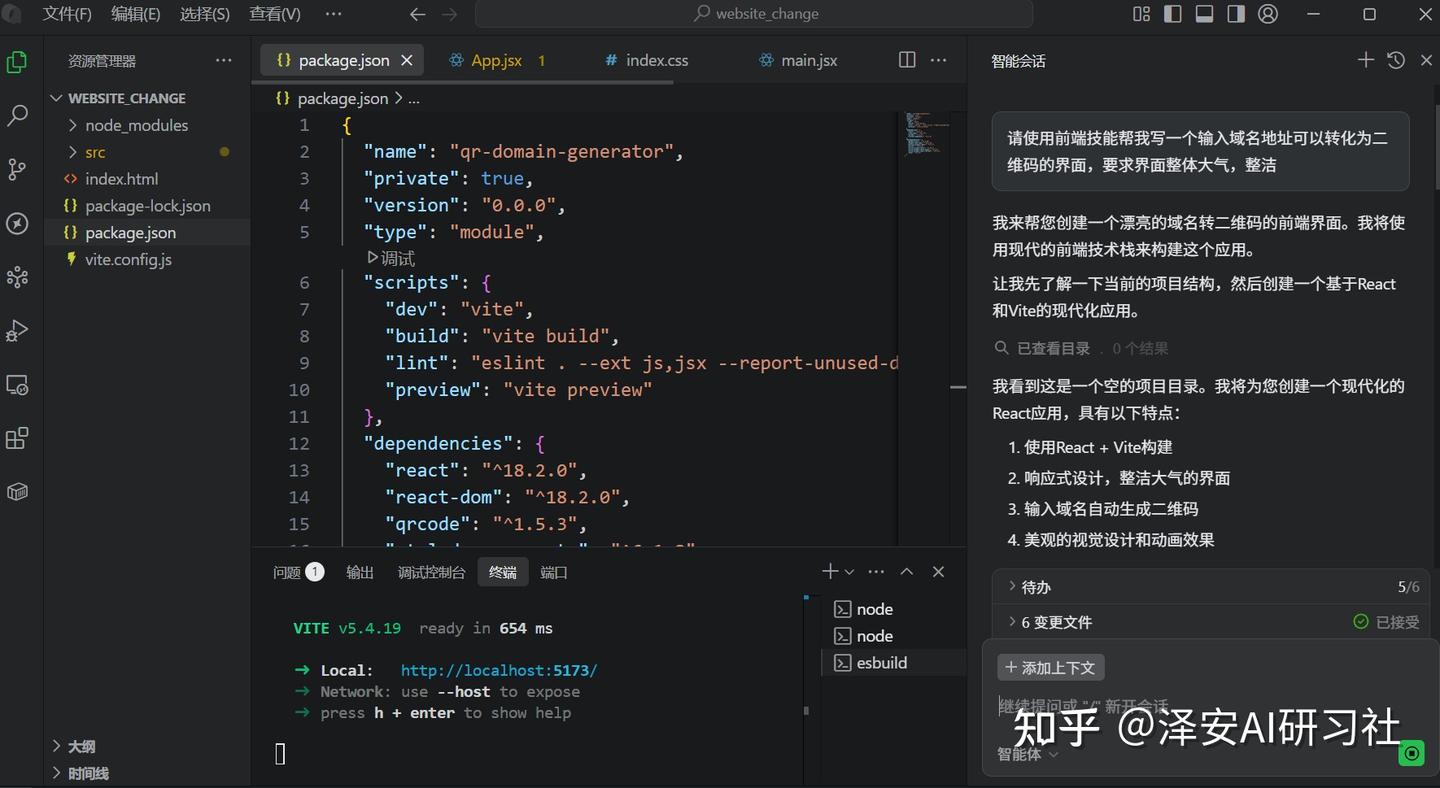Switch to the App.jsx editor tab

[494, 60]
